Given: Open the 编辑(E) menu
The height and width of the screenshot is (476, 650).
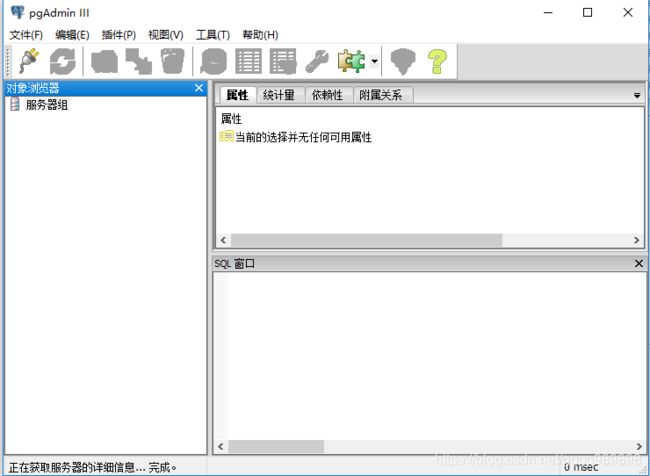Looking at the screenshot, I should tap(72, 35).
